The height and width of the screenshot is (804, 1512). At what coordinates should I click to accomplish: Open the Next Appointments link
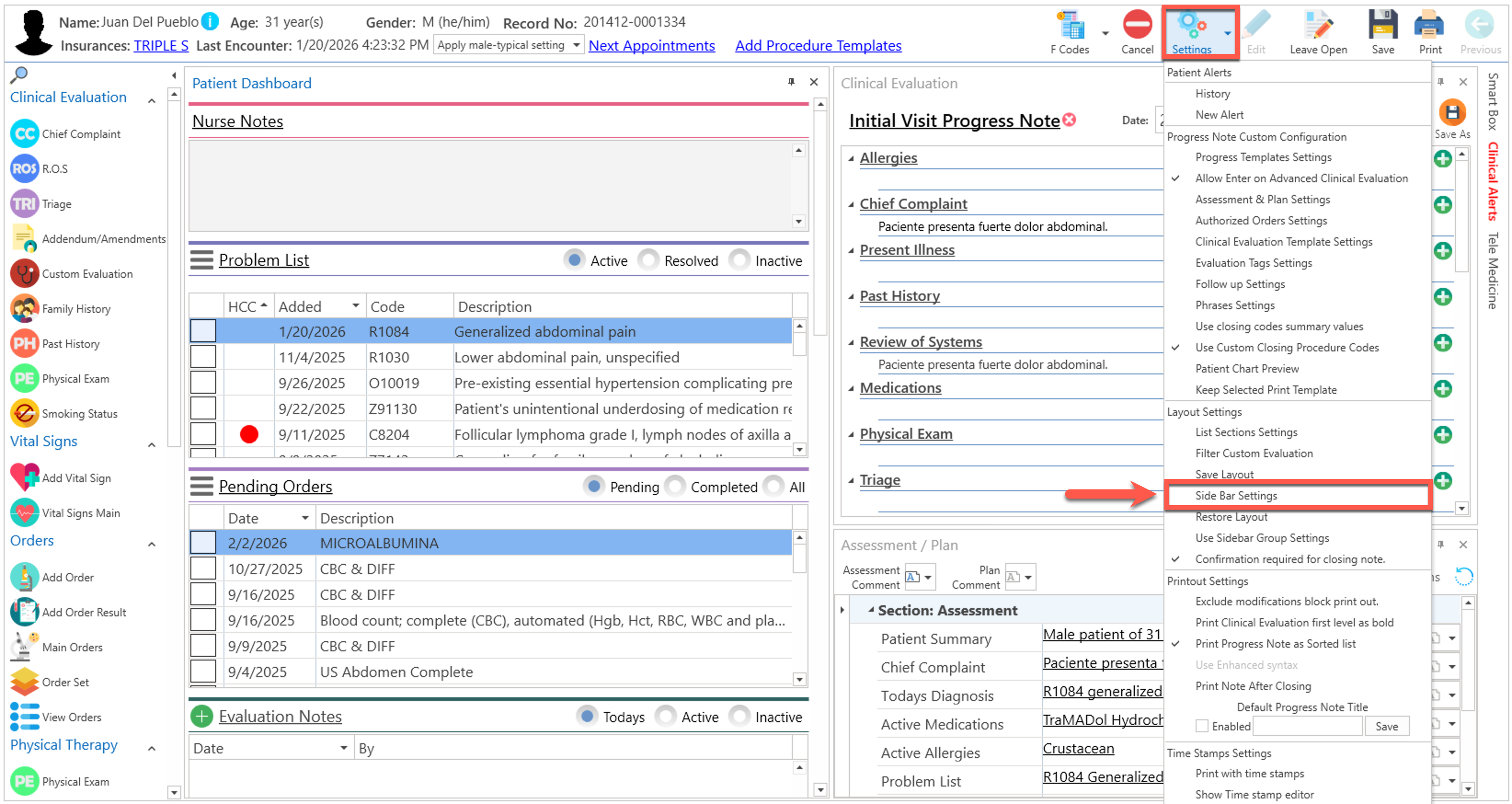pyautogui.click(x=651, y=46)
